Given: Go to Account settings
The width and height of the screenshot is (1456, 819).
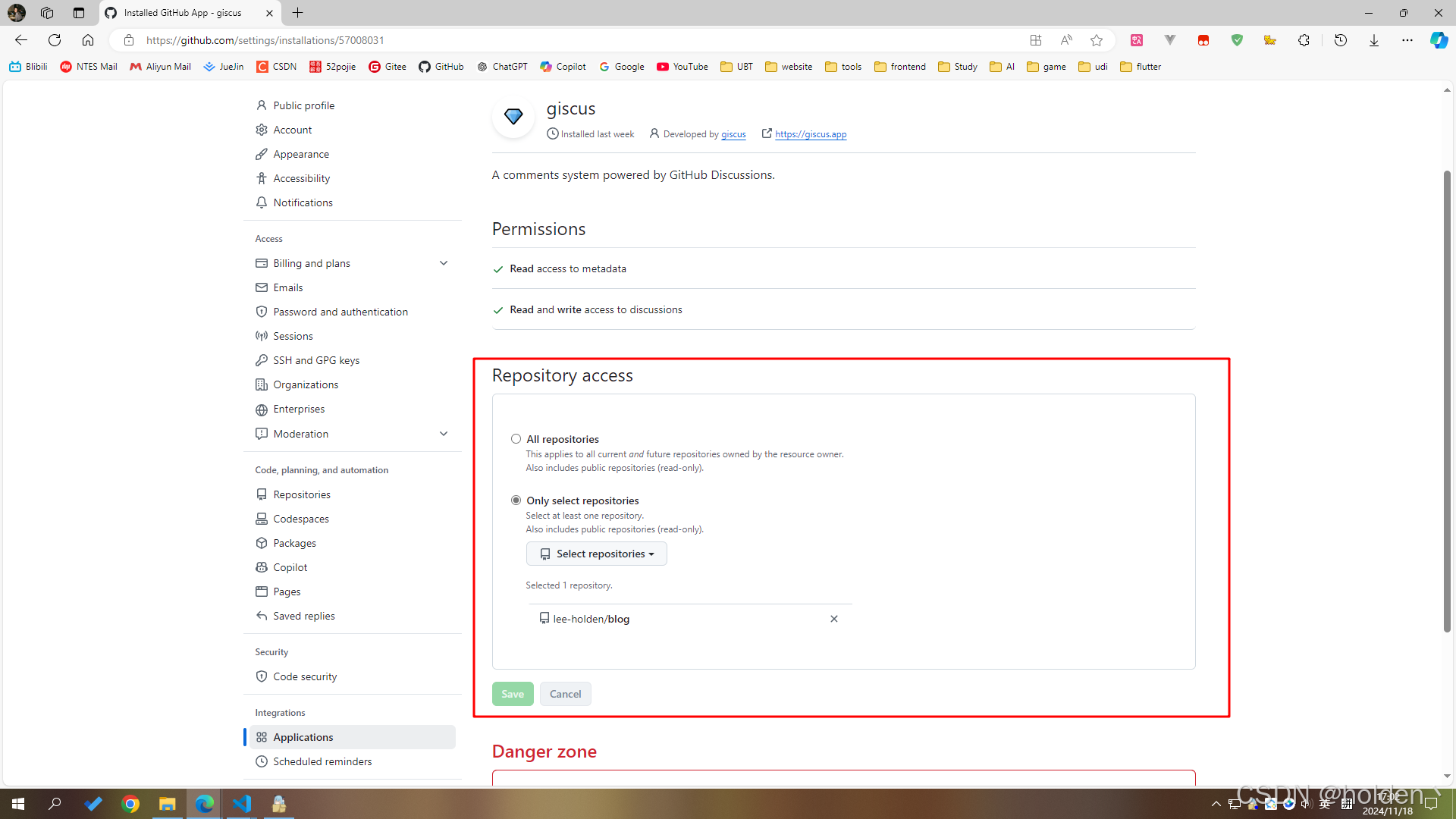Looking at the screenshot, I should pos(293,130).
